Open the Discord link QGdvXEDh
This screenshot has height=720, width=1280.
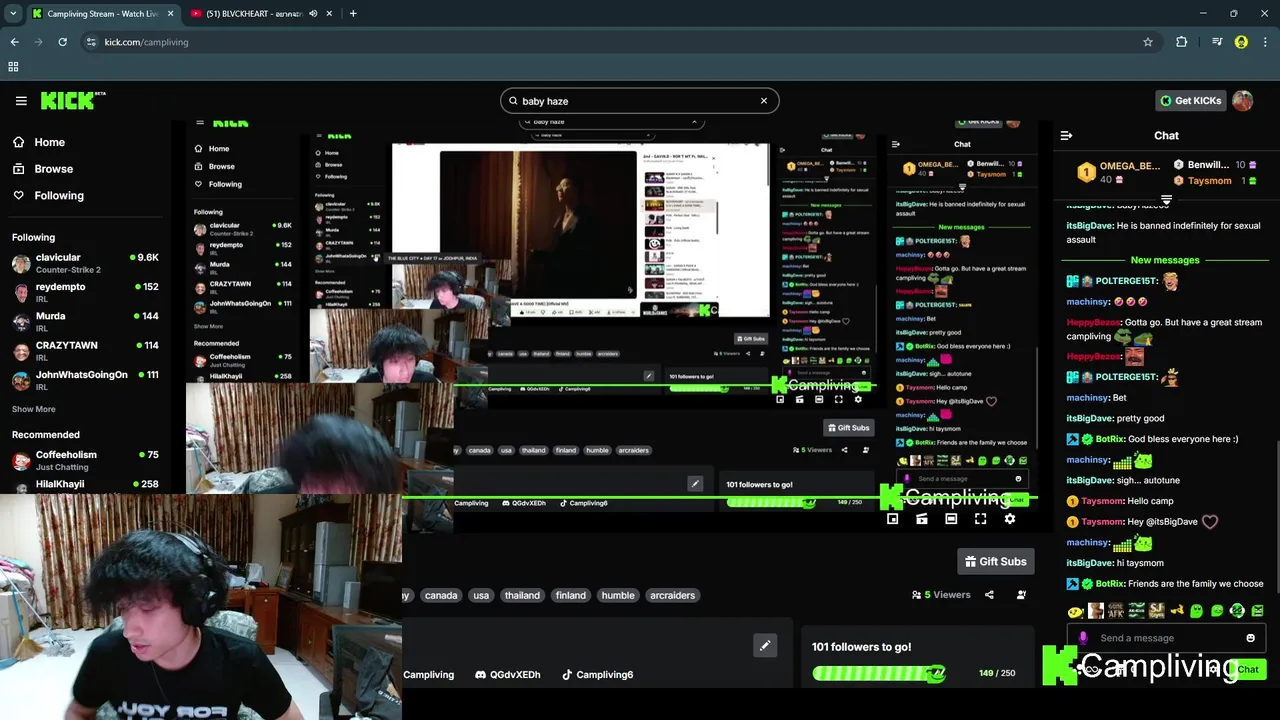(508, 675)
